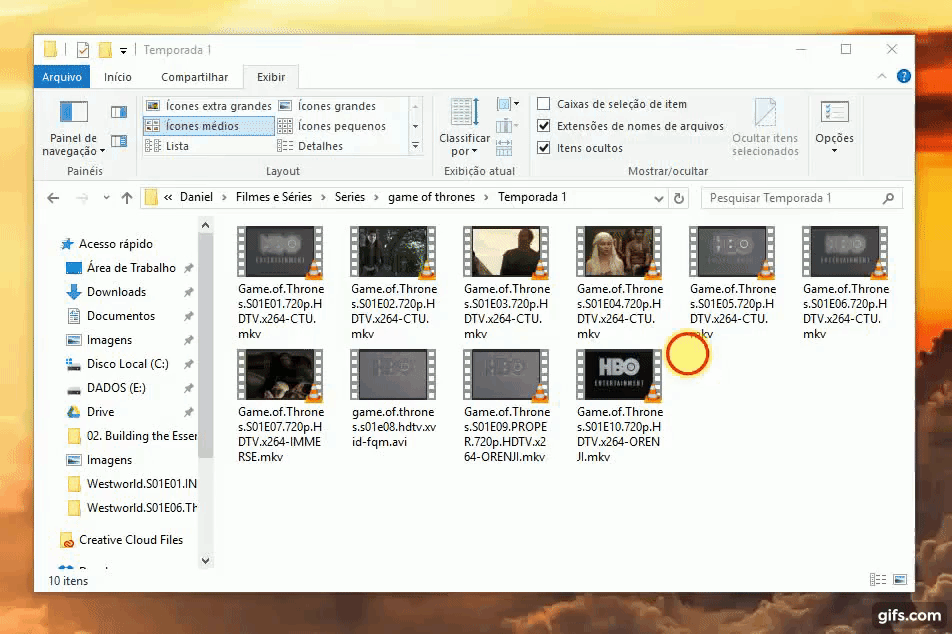The width and height of the screenshot is (952, 634).
Task: Open Downloads in the sidebar
Action: [x=116, y=292]
